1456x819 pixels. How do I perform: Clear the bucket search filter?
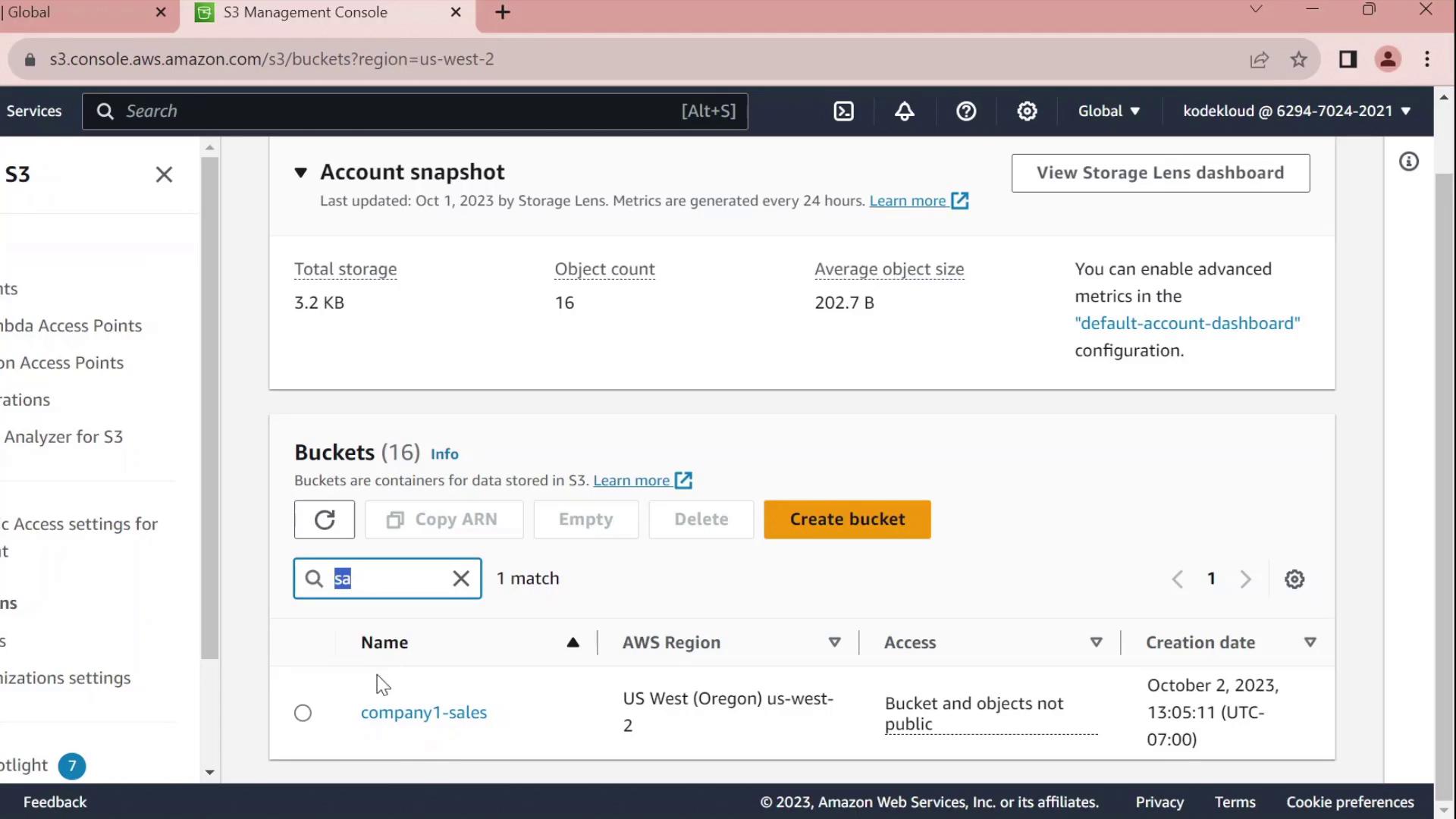tap(461, 579)
